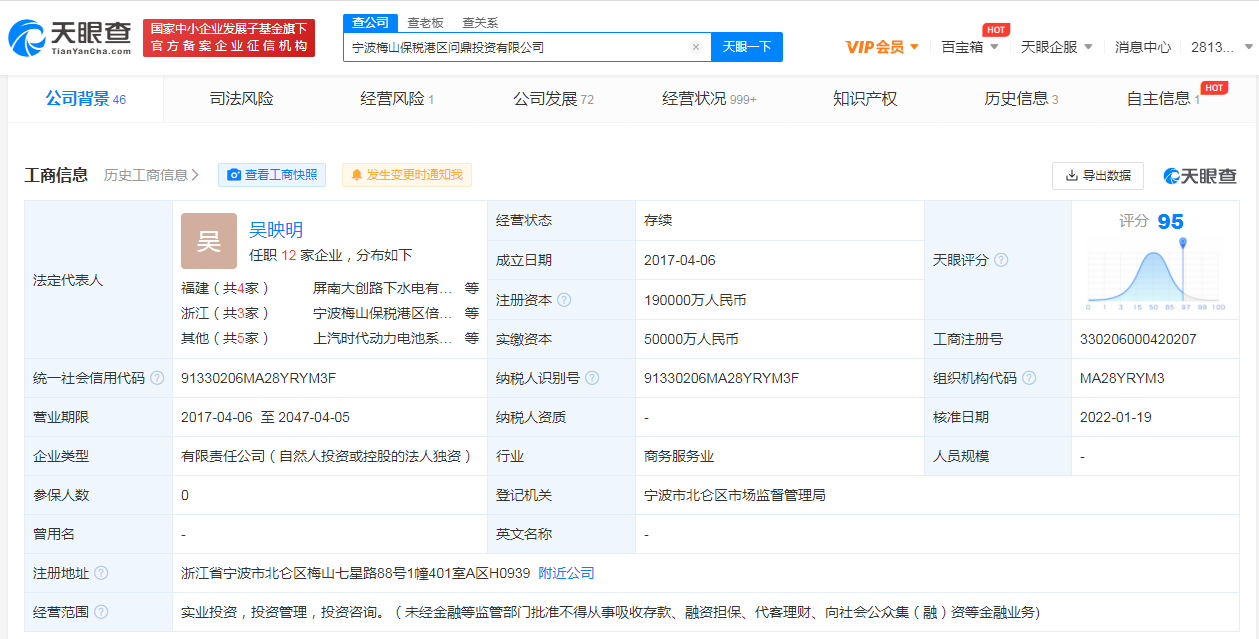Screen dimensions: 1259x639
Task: Click help icon beside 经营范围
Action: click(101, 612)
